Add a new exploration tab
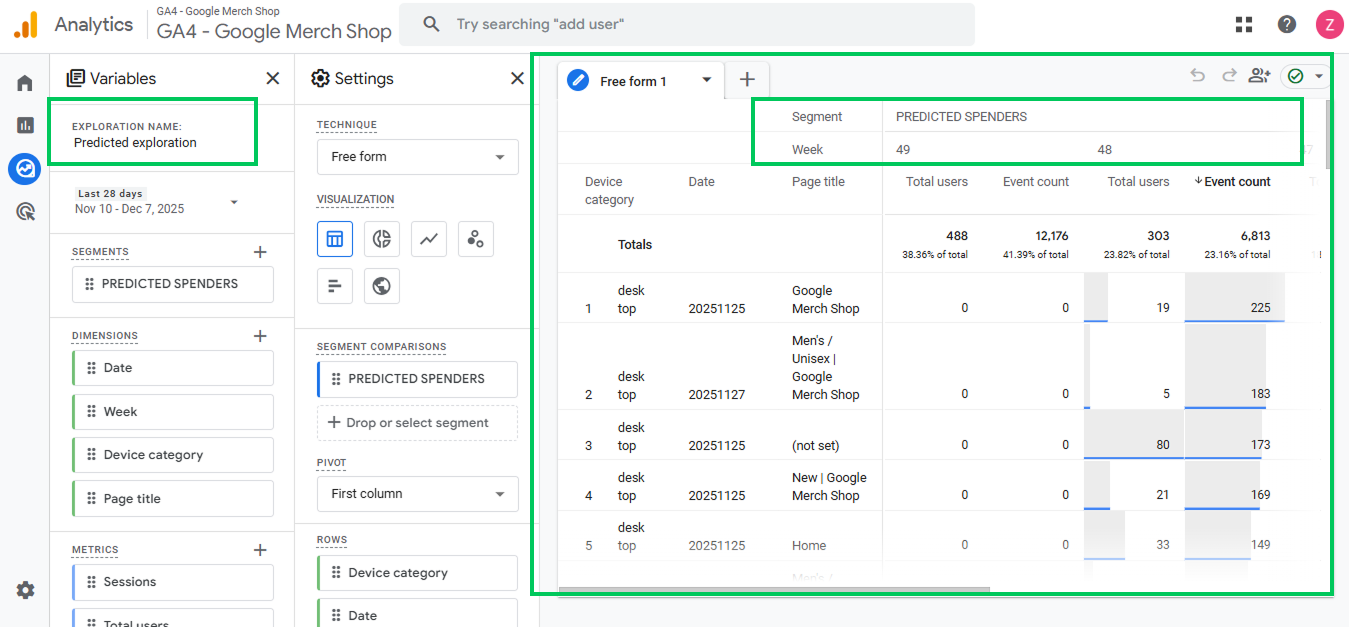The height and width of the screenshot is (627, 1349). click(747, 80)
